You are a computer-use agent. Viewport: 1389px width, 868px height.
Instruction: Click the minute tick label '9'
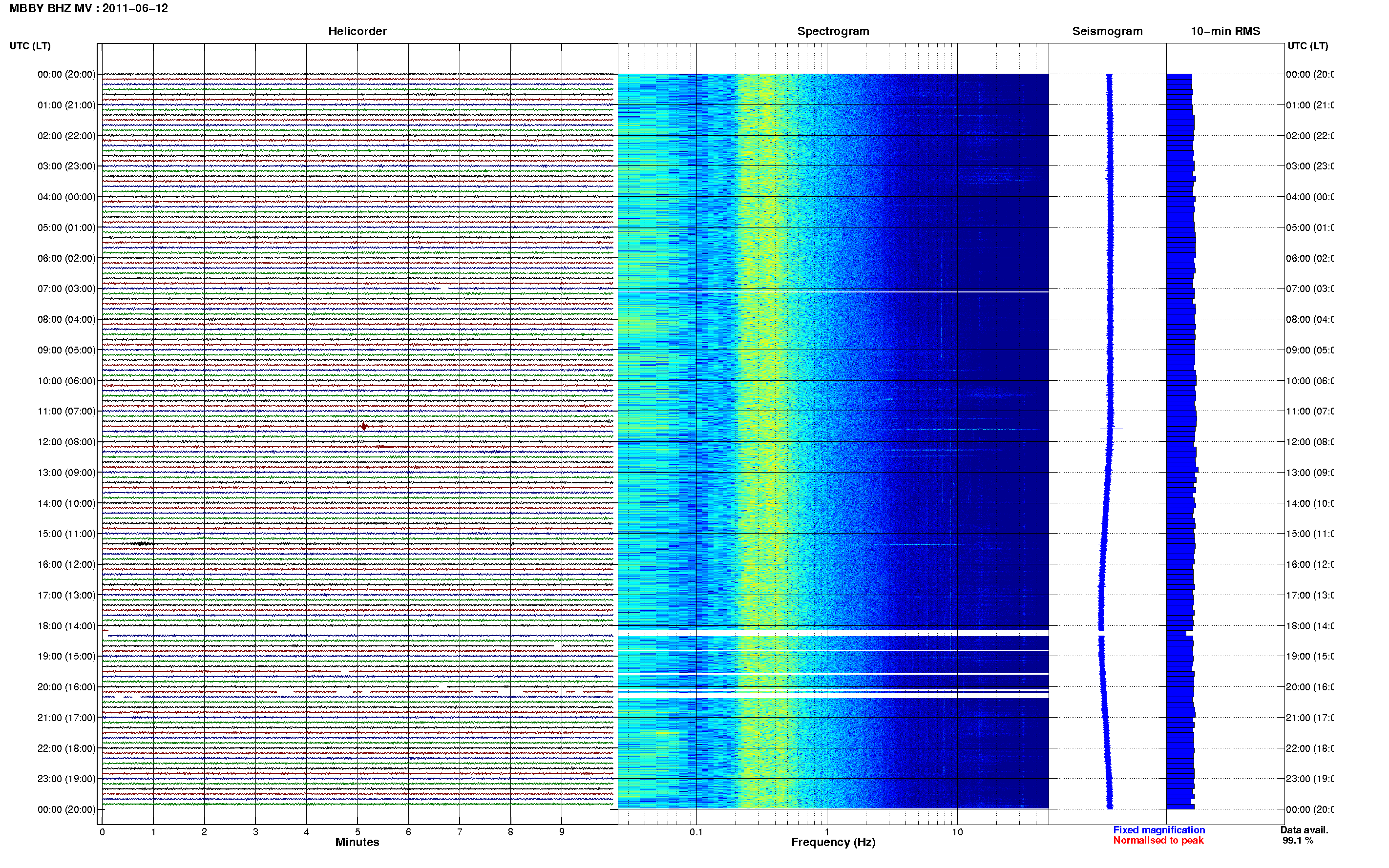[562, 832]
